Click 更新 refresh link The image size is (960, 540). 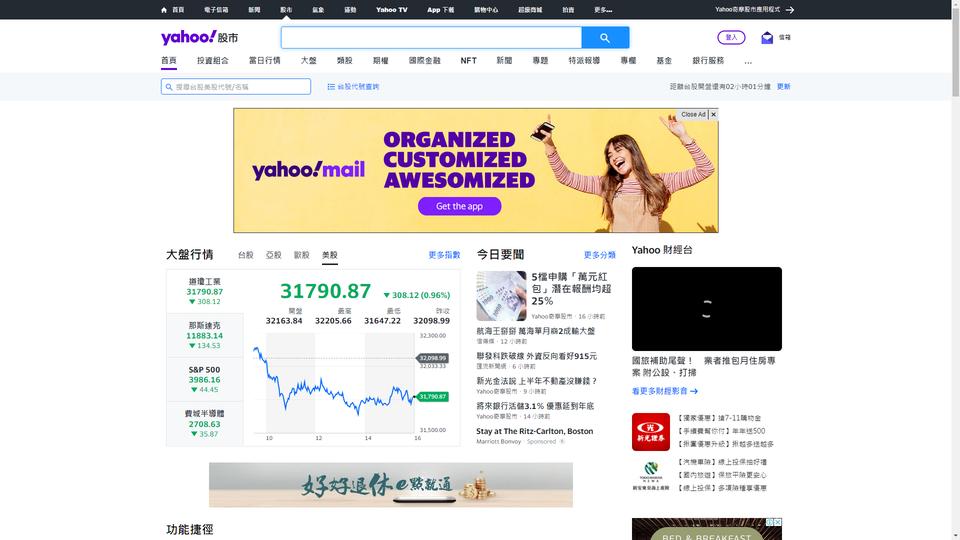[x=784, y=87]
